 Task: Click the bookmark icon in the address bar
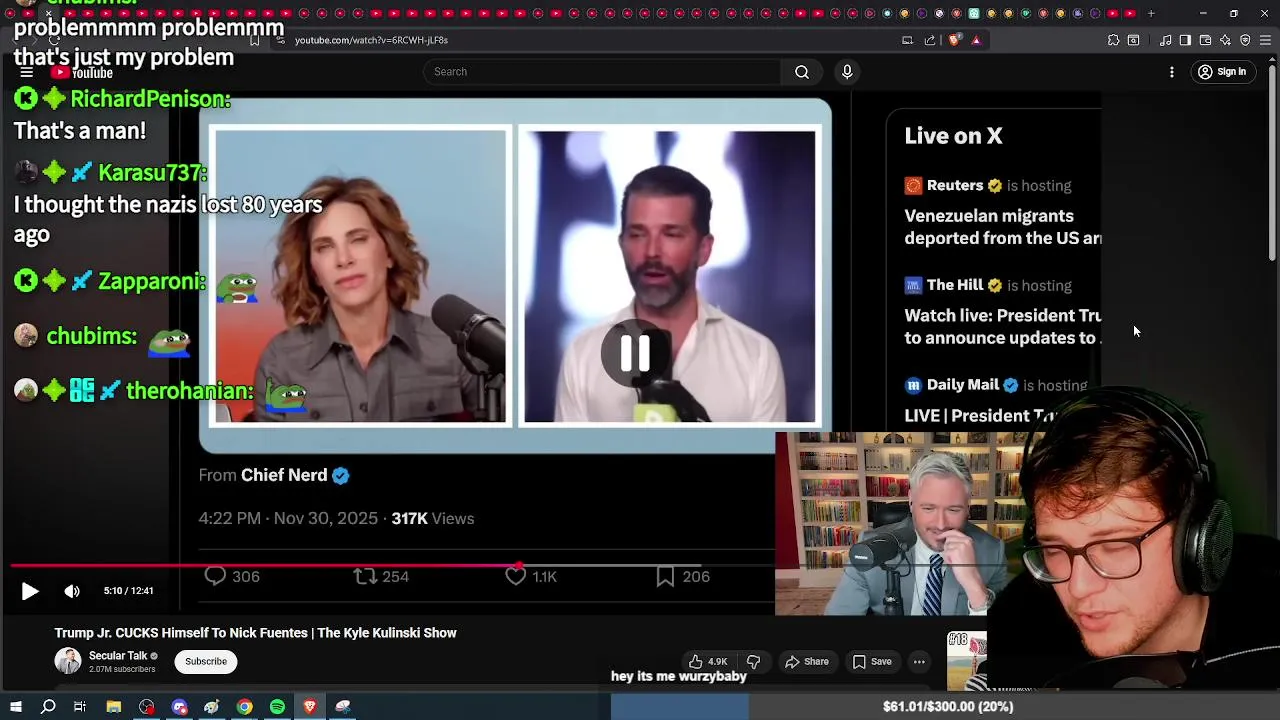[x=255, y=40]
